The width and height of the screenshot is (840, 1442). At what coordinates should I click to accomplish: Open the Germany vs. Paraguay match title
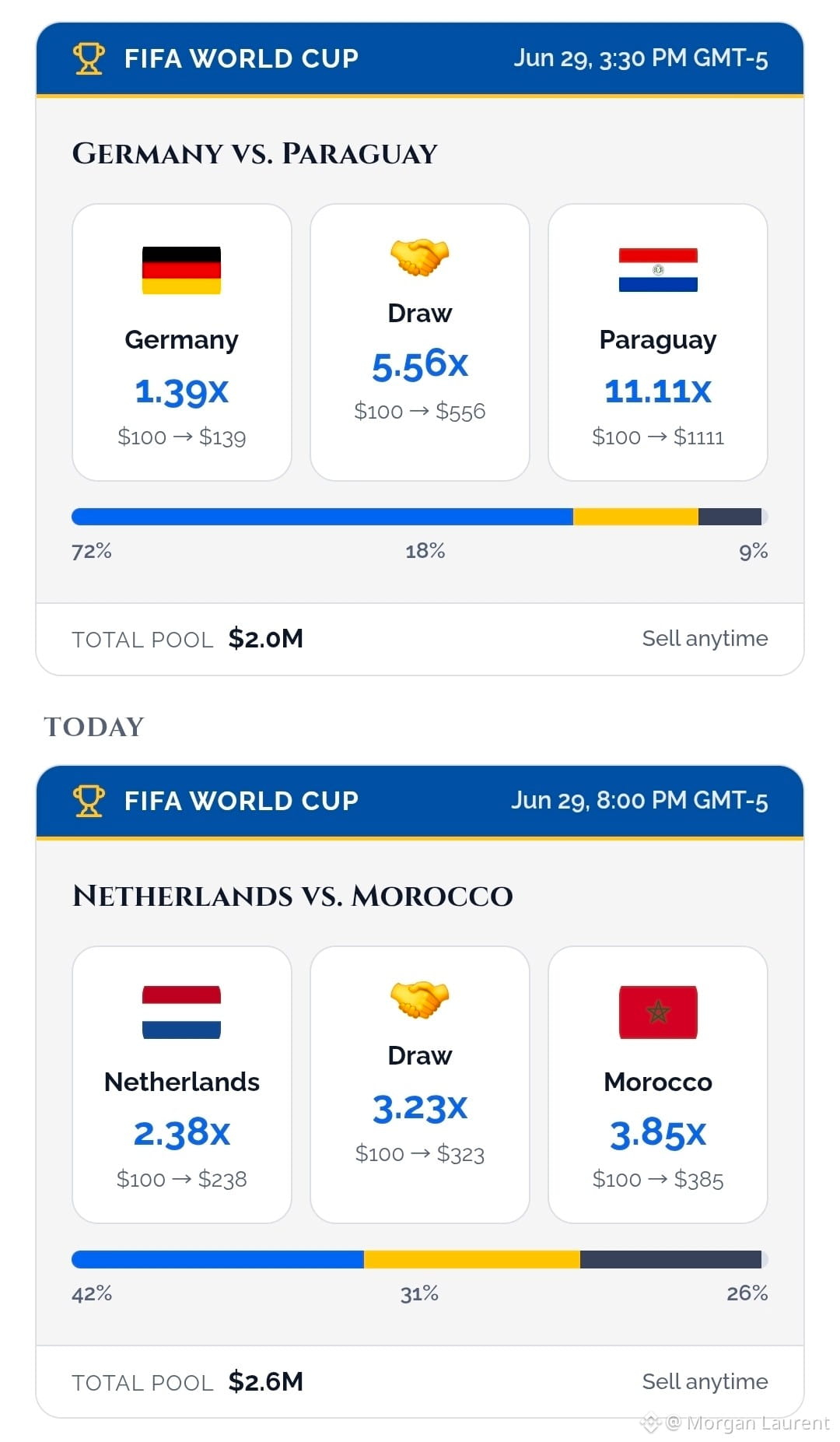pos(255,153)
